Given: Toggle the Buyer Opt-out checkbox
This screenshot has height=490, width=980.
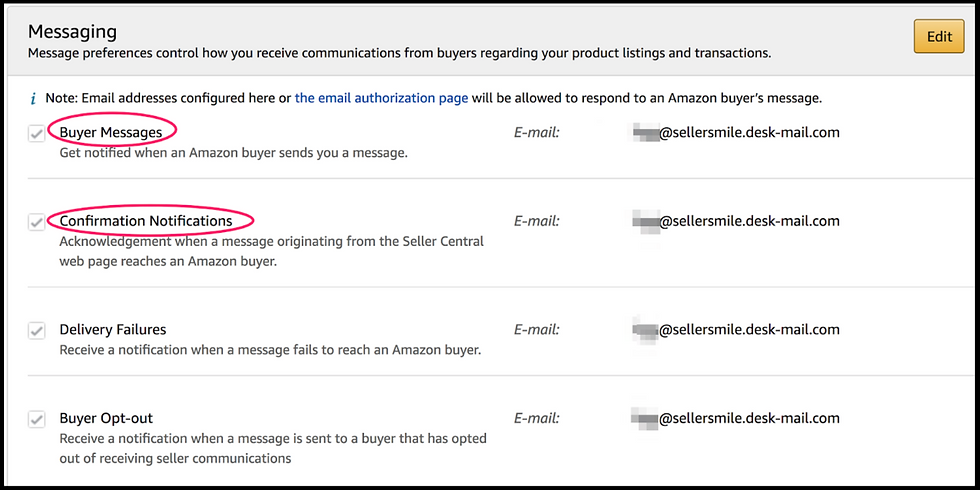Looking at the screenshot, I should tap(37, 420).
